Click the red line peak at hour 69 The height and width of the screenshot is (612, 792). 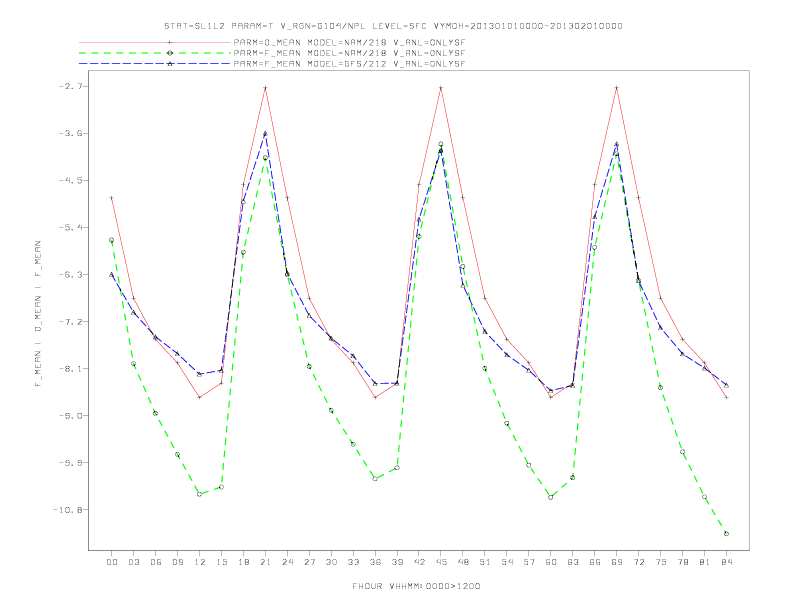(x=617, y=88)
